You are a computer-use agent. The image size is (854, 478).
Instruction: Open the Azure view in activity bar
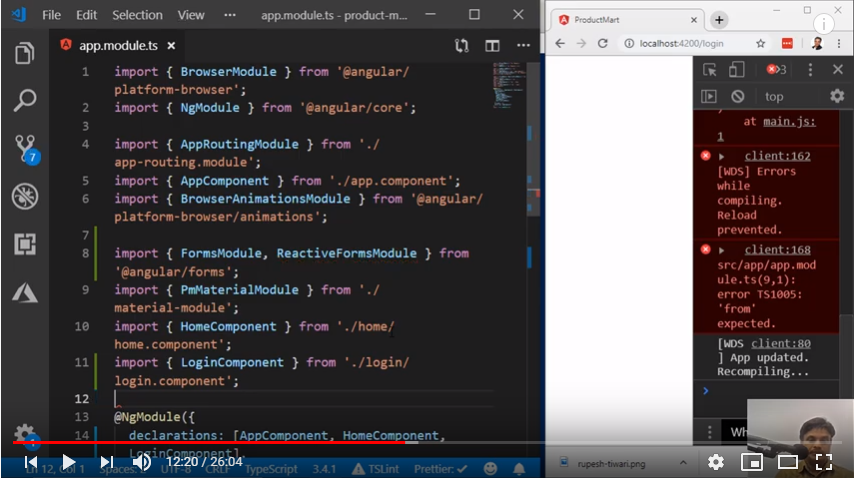click(x=25, y=292)
